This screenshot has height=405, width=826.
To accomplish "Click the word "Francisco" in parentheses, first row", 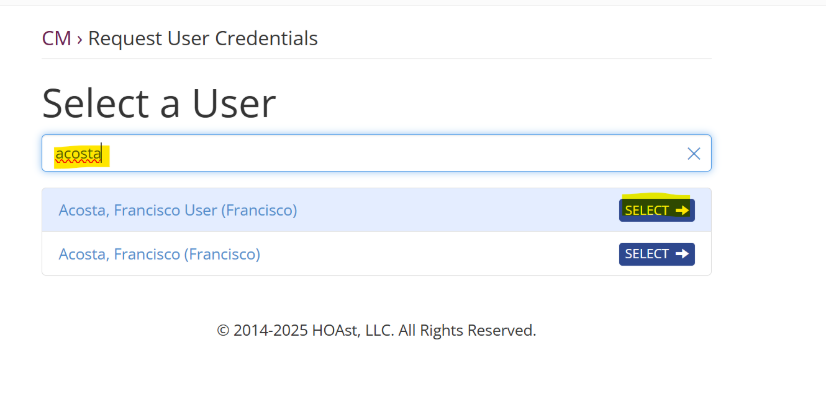I will pos(259,210).
